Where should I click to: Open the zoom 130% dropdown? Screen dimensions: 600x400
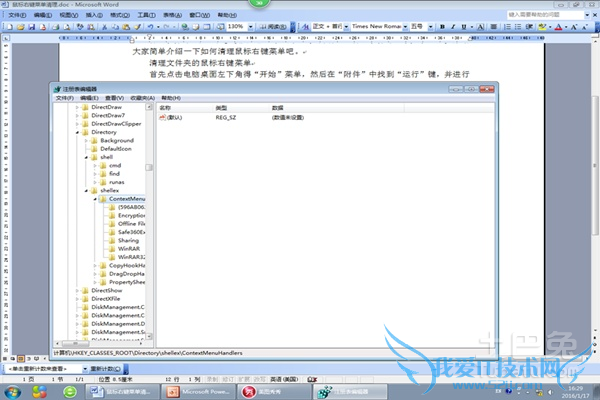coord(251,27)
